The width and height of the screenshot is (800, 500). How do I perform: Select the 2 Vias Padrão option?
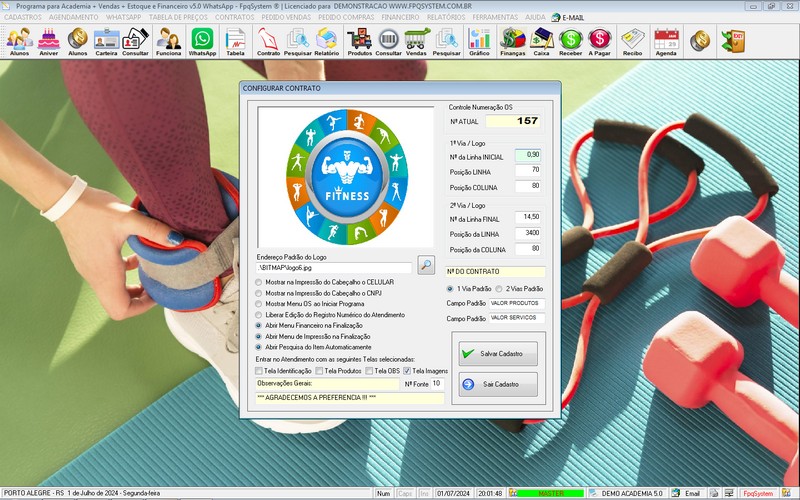click(x=498, y=288)
